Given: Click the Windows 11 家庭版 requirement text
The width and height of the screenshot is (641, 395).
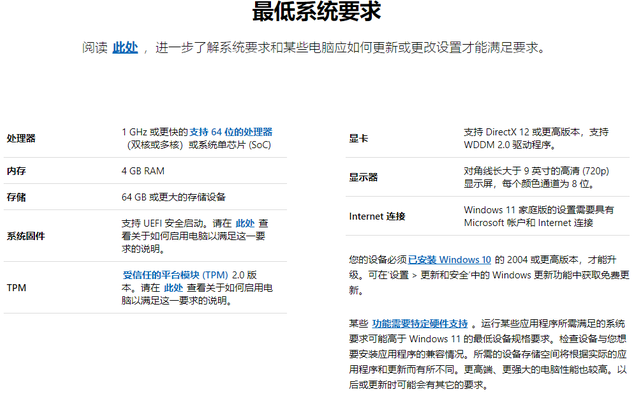Looking at the screenshot, I should pos(539,216).
